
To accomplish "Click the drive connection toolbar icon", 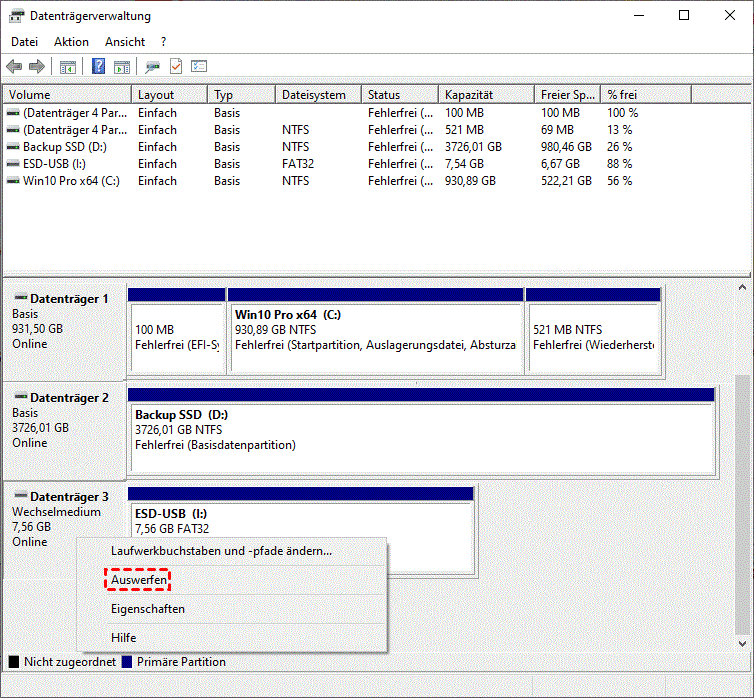I will point(152,66).
